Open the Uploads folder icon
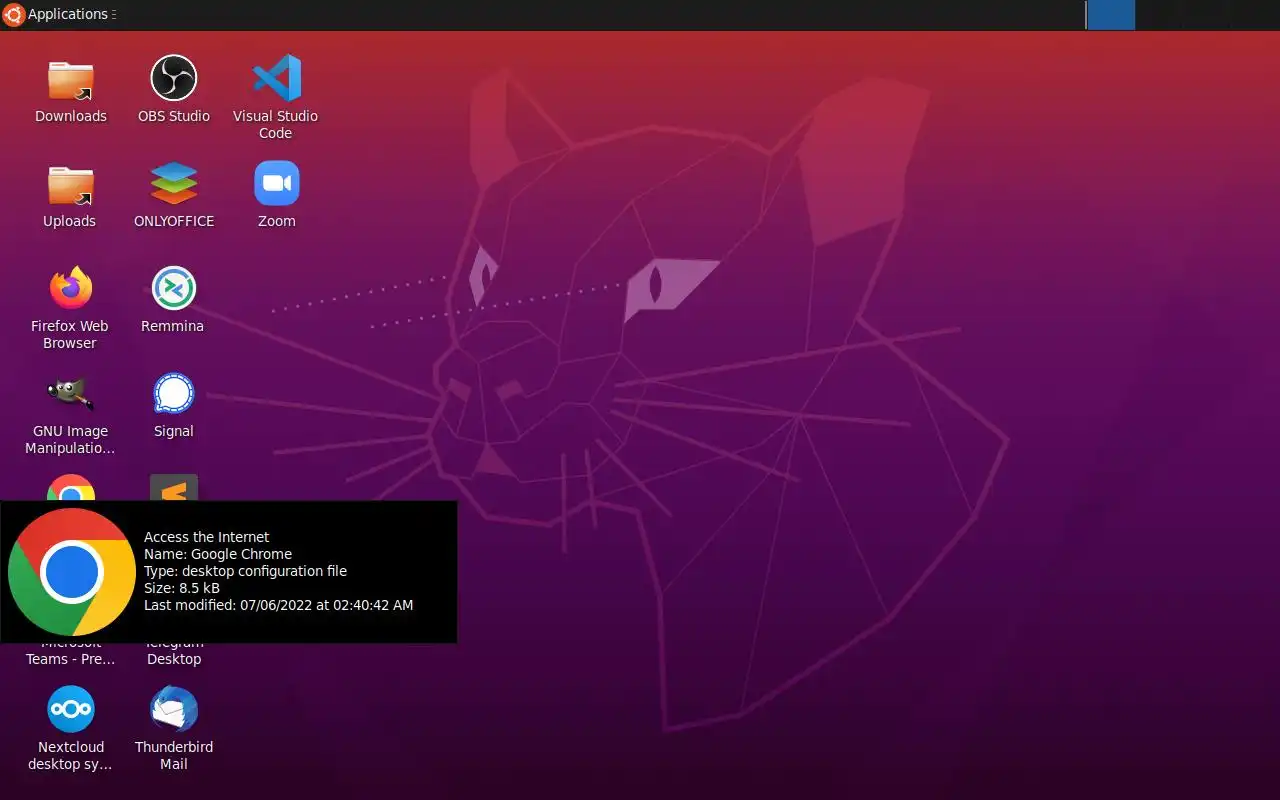Image resolution: width=1280 pixels, height=800 pixels. tap(71, 184)
